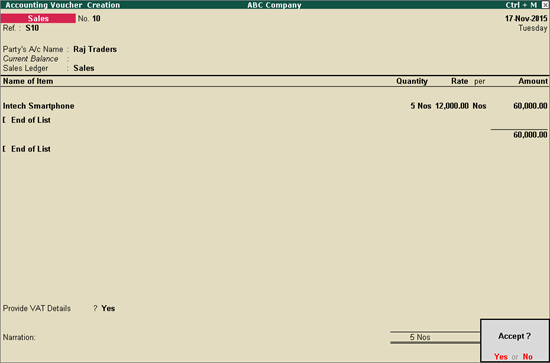The image size is (550, 363).
Task: Edit the Ref value S10
Action: click(32, 28)
